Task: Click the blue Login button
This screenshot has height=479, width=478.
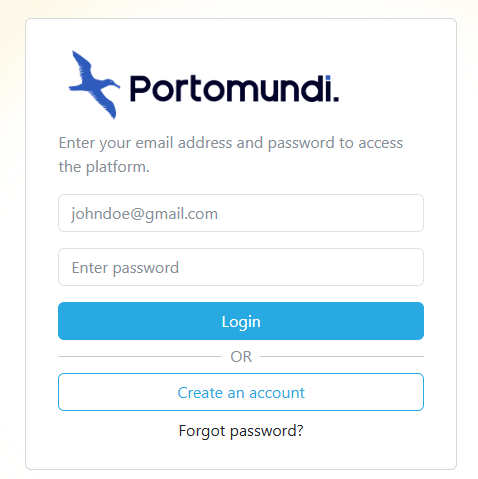Action: pyautogui.click(x=241, y=321)
